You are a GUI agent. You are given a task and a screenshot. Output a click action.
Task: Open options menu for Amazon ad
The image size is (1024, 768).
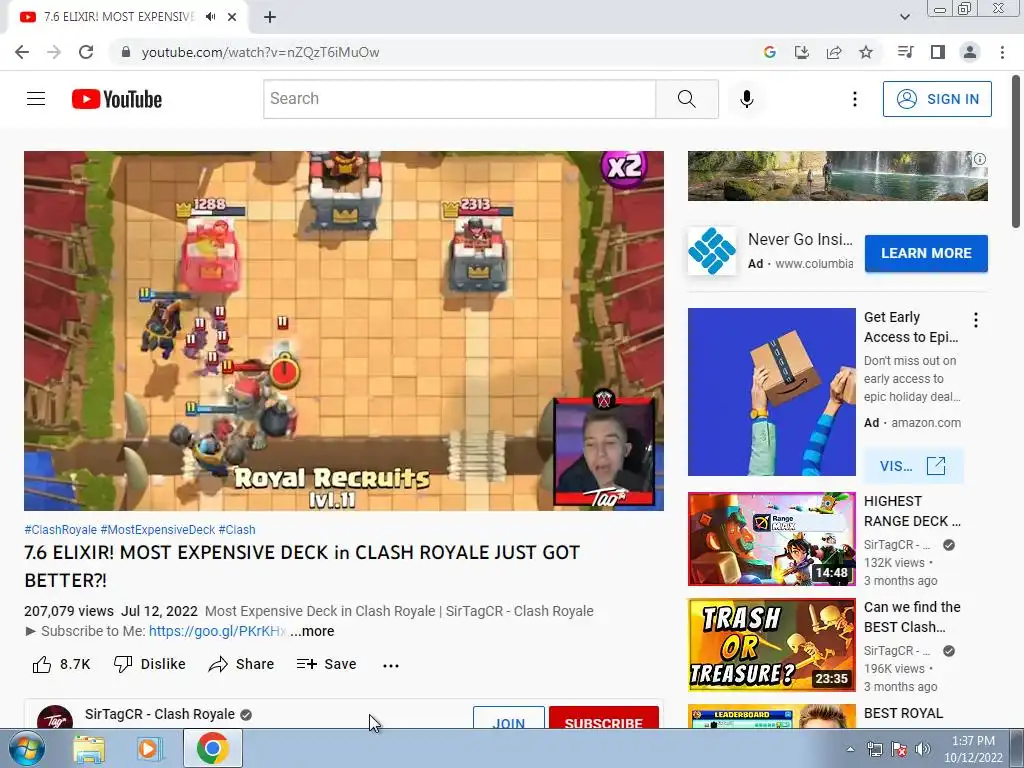[x=976, y=320]
